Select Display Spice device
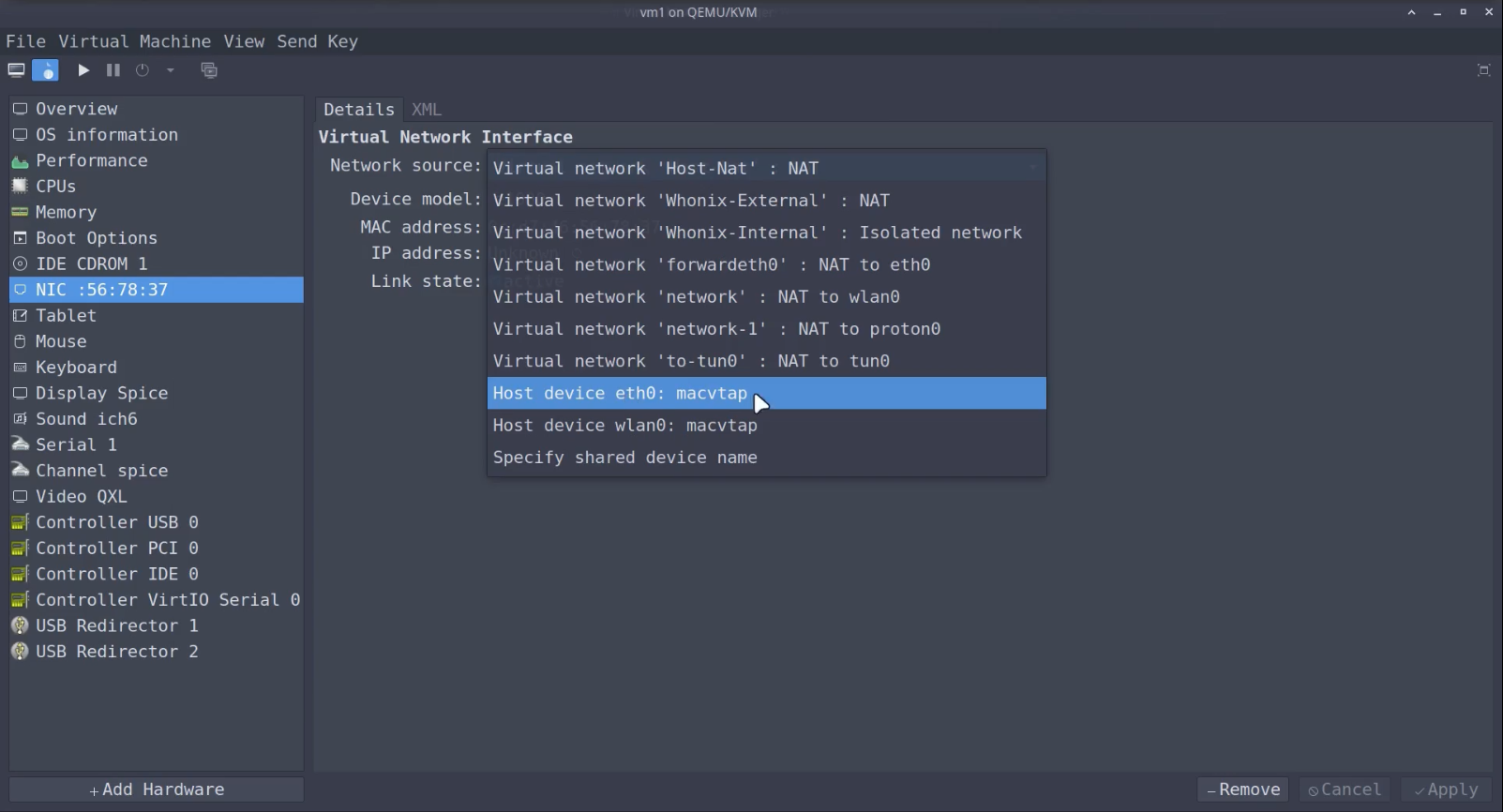1503x812 pixels. coord(157,393)
